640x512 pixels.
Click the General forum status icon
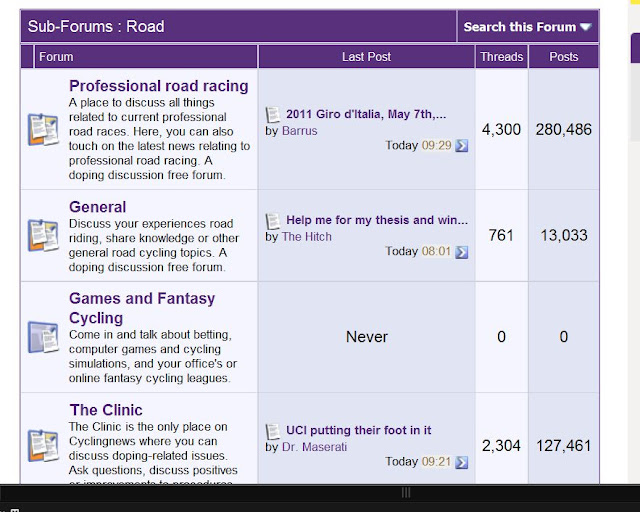(x=43, y=236)
